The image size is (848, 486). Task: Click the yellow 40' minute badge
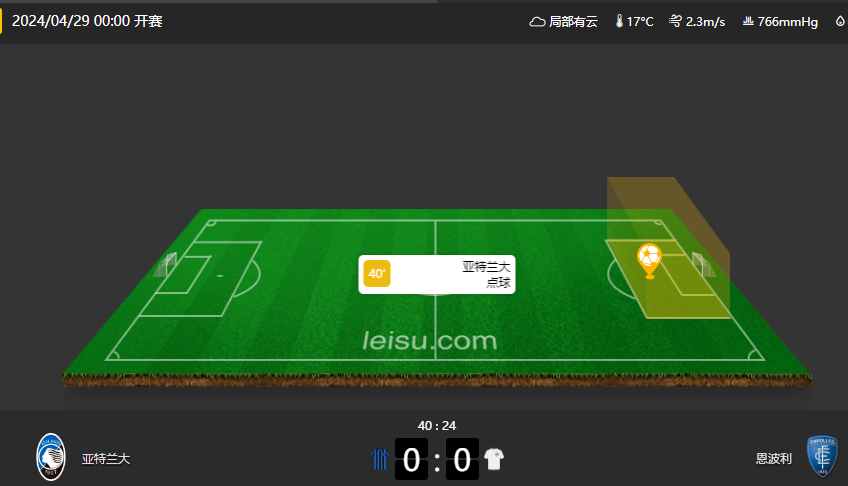(x=377, y=274)
